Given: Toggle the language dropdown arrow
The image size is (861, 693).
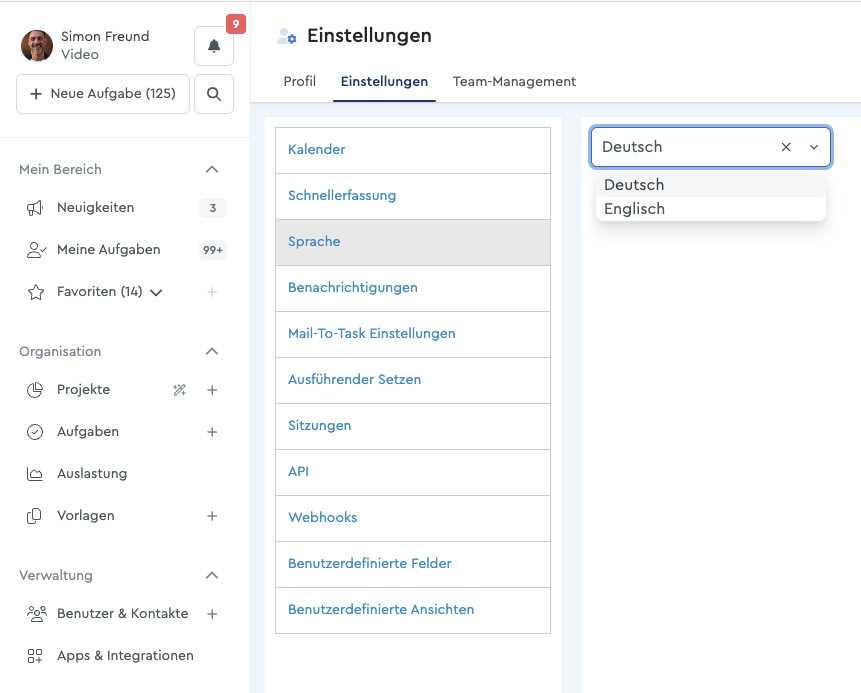Looking at the screenshot, I should (x=814, y=147).
